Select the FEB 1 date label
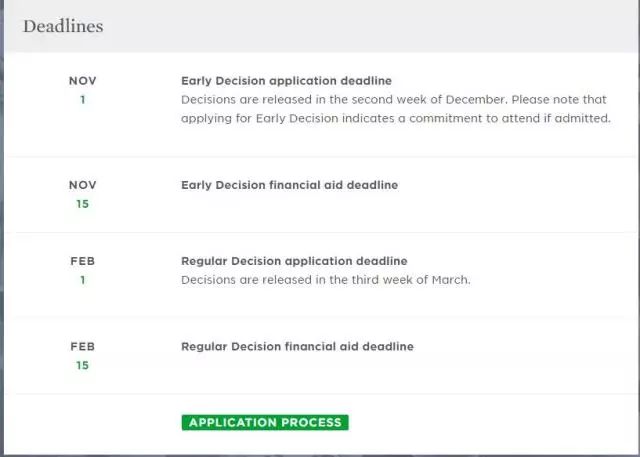The width and height of the screenshot is (640, 457). [x=82, y=271]
